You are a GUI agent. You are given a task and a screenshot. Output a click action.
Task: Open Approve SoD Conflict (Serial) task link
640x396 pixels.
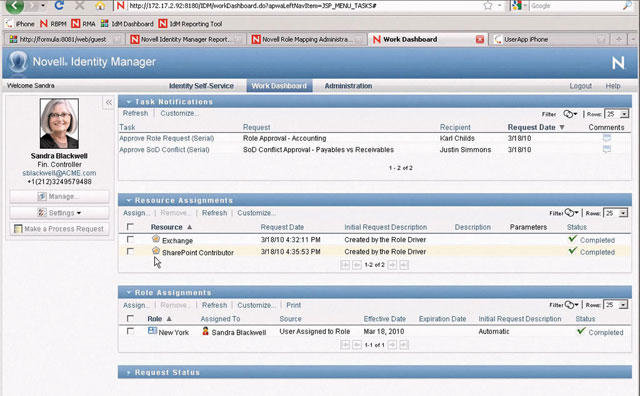(164, 149)
